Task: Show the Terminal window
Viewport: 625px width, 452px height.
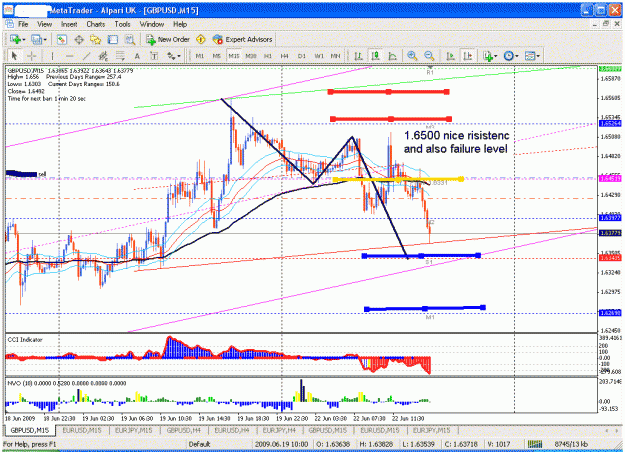Action: point(113,39)
